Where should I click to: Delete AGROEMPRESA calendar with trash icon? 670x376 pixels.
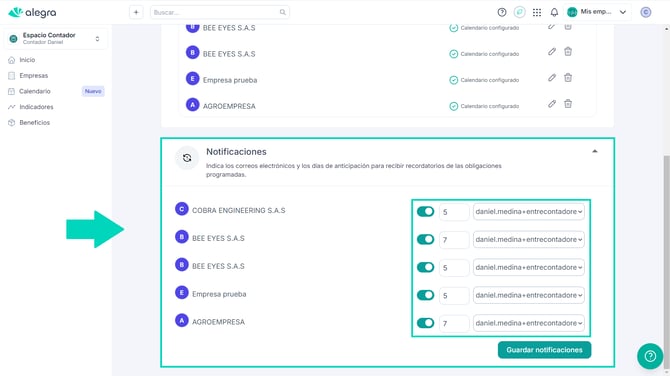click(568, 104)
